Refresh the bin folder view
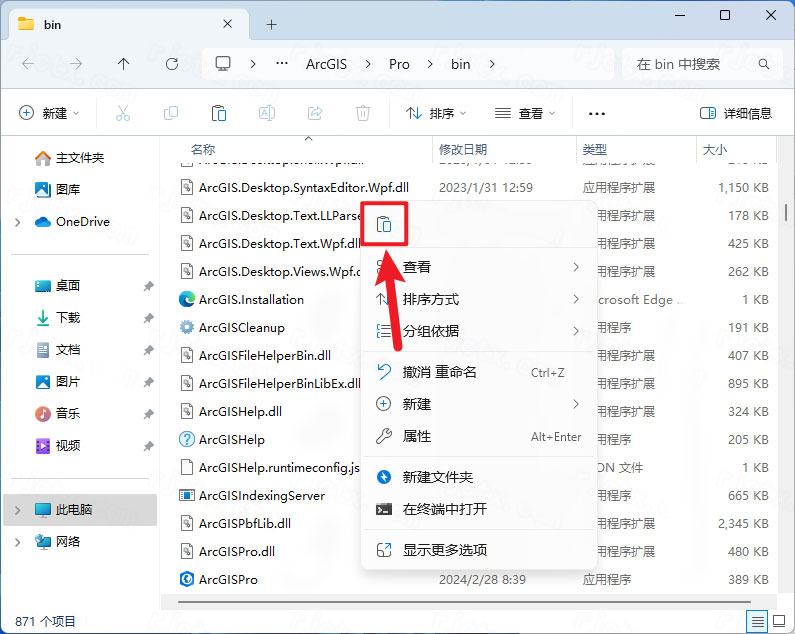 (x=172, y=64)
